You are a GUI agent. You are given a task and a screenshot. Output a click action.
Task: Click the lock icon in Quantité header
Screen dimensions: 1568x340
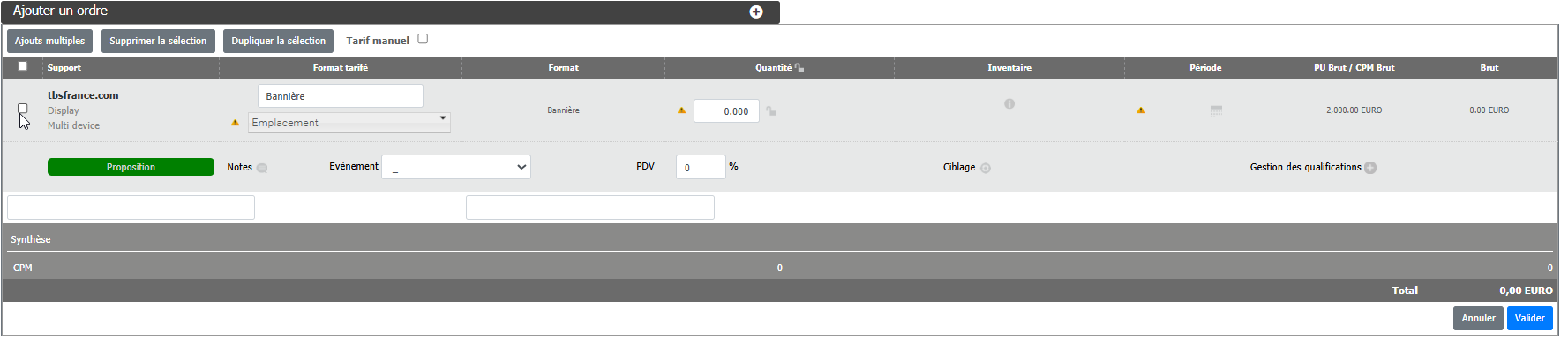pyautogui.click(x=799, y=67)
